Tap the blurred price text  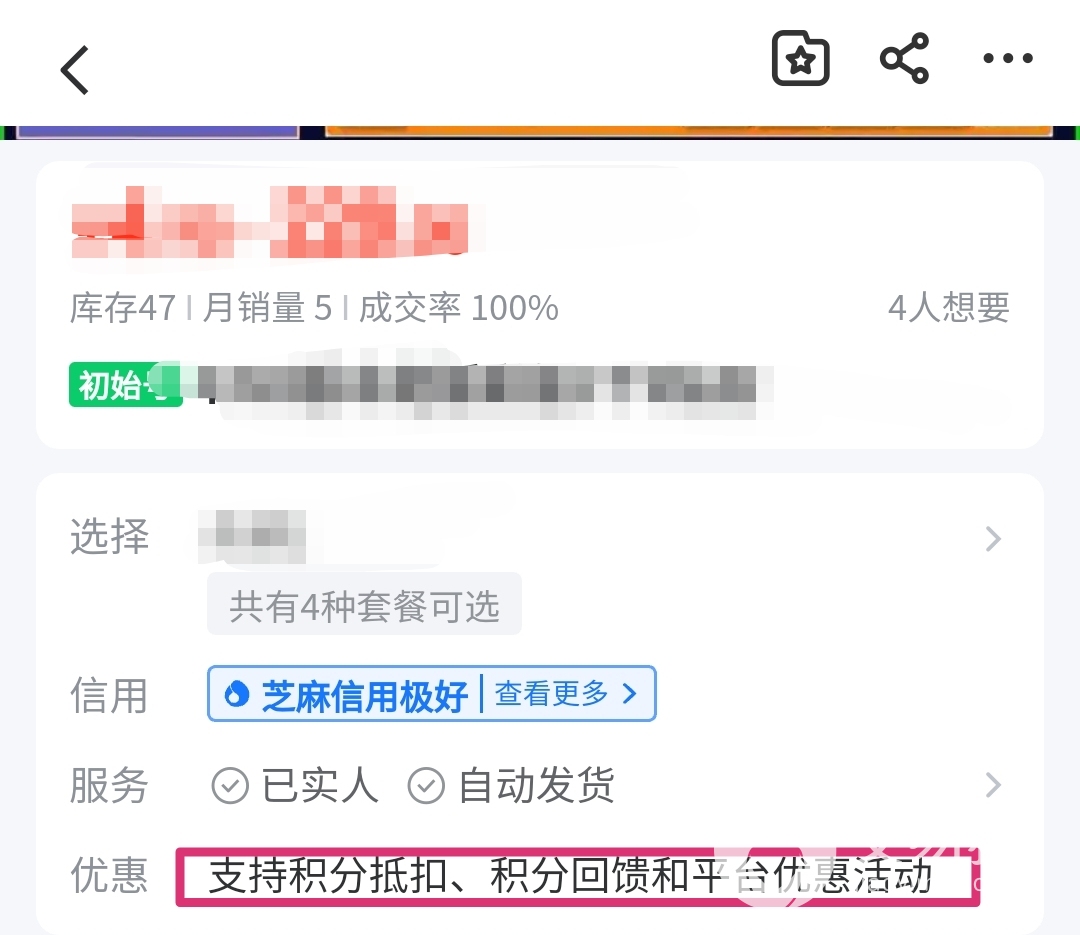point(269,222)
